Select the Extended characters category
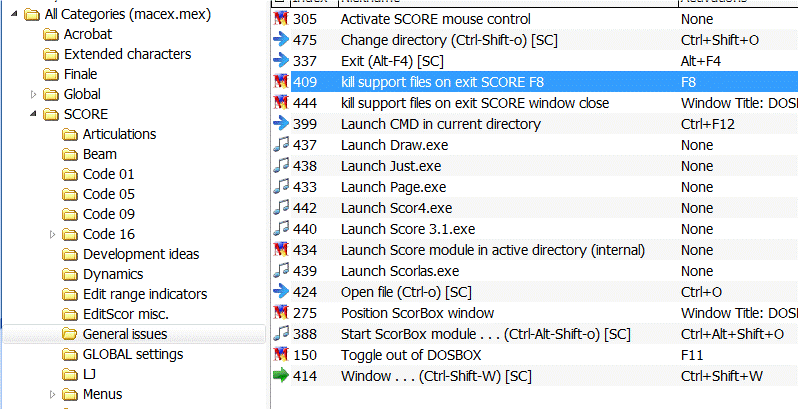This screenshot has height=409, width=798. [x=128, y=54]
